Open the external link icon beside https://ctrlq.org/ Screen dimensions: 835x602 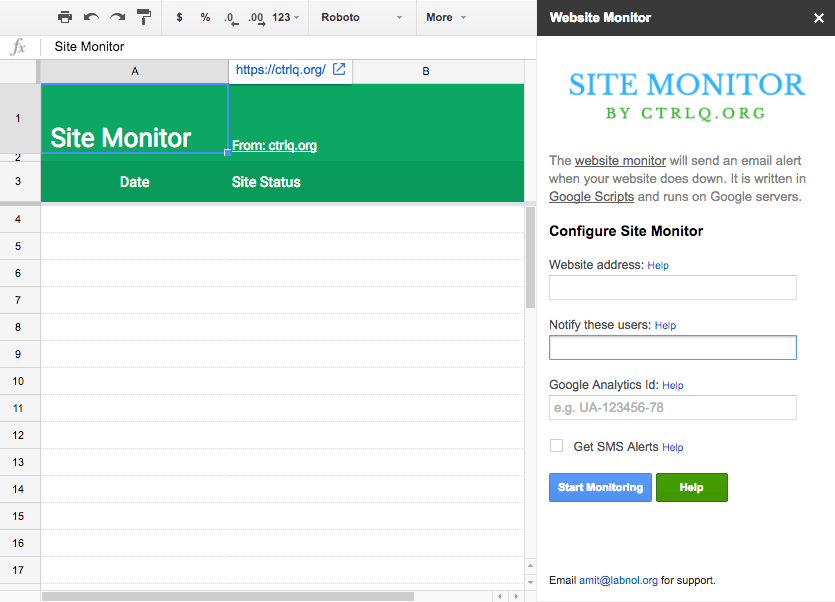pyautogui.click(x=339, y=69)
